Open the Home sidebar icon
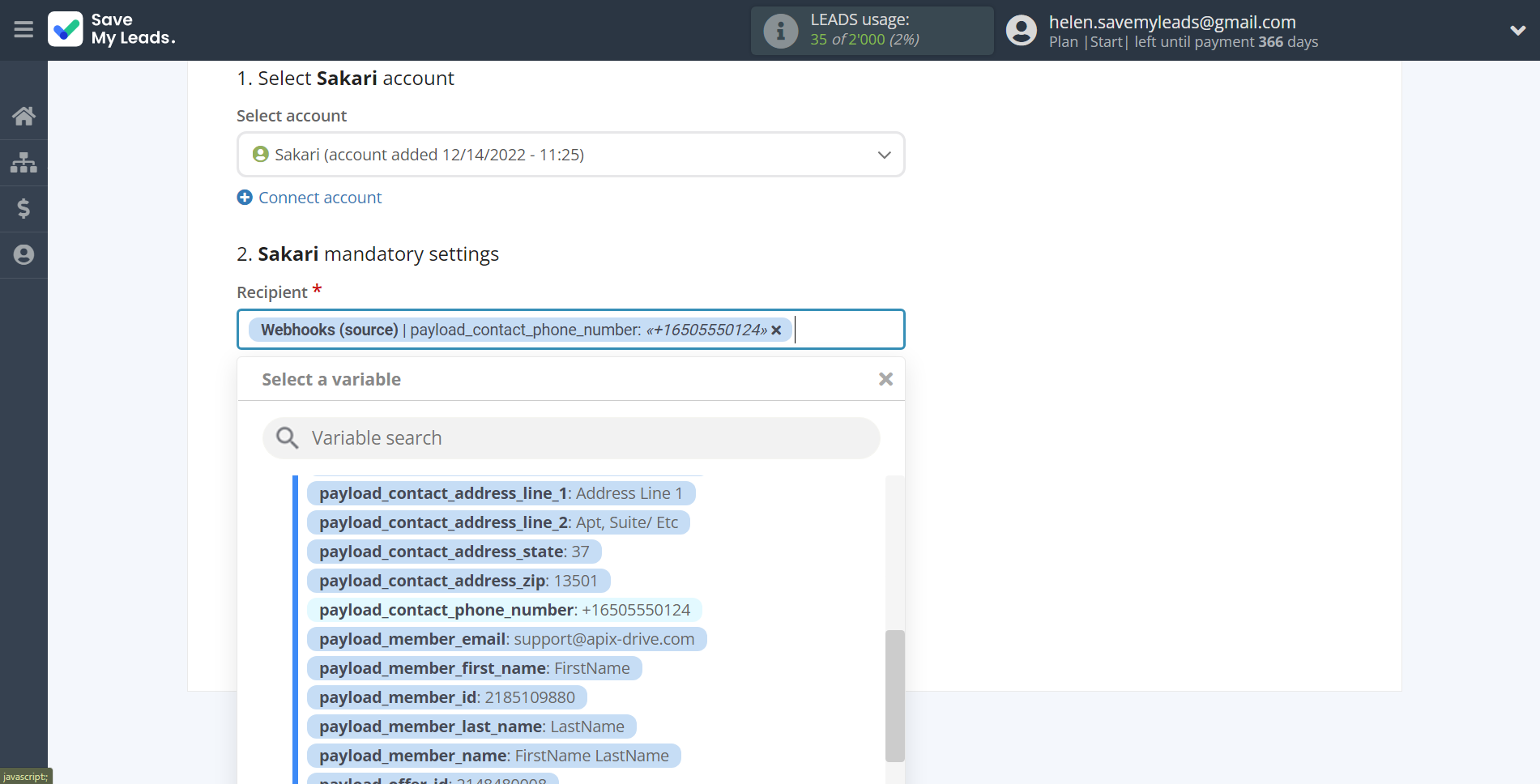This screenshot has width=1540, height=784. (x=23, y=117)
